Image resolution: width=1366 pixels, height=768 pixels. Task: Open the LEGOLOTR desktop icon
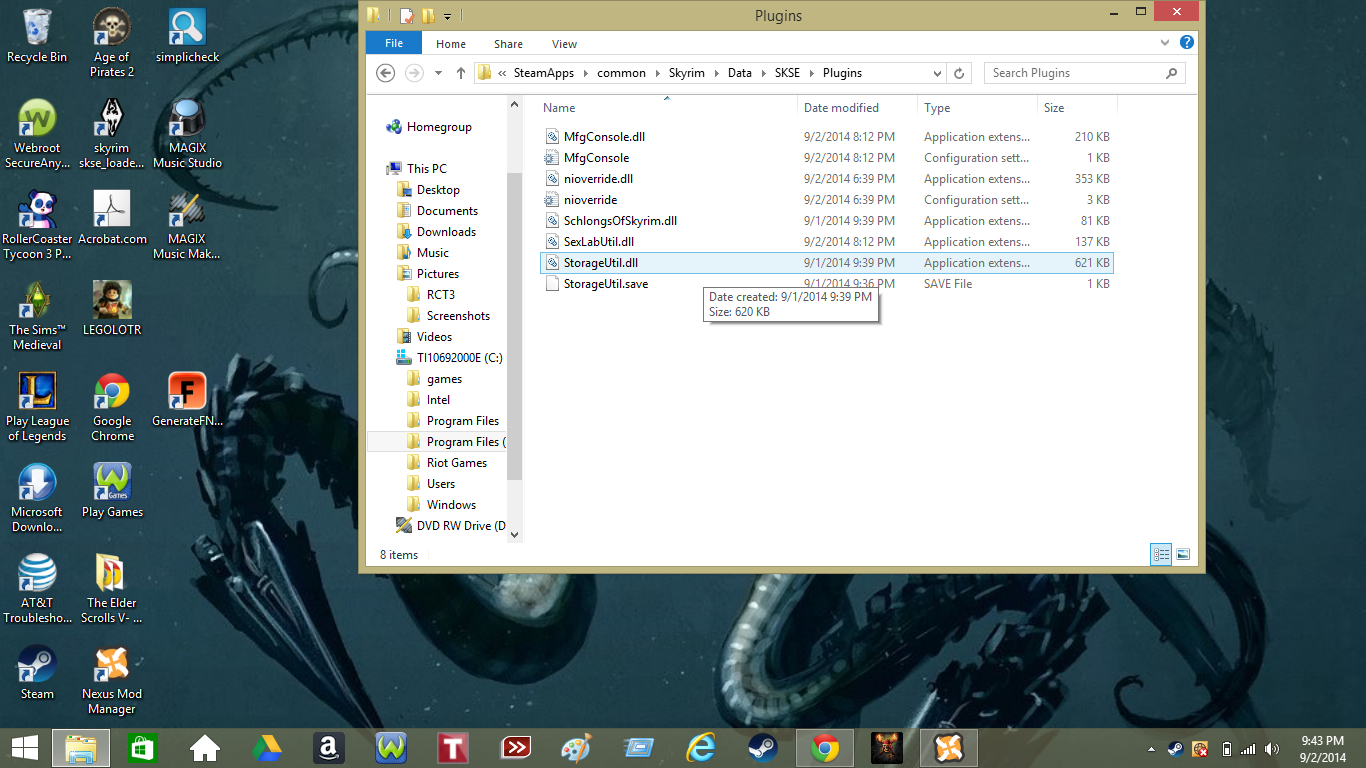(x=112, y=309)
